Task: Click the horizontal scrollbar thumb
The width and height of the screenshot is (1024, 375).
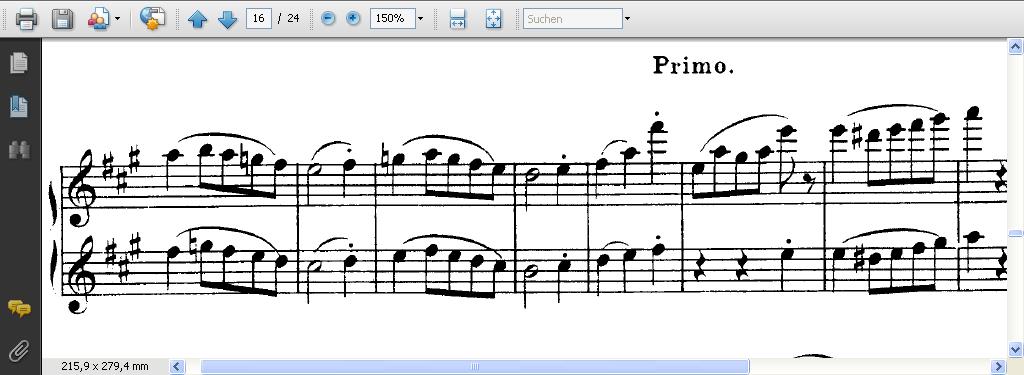Action: (475, 367)
